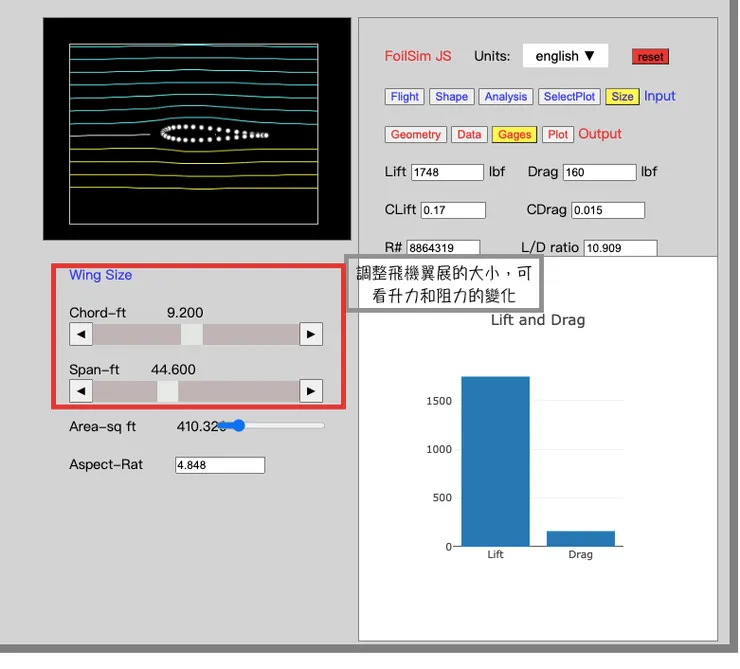
Task: Open the Data output view
Action: (x=469, y=134)
